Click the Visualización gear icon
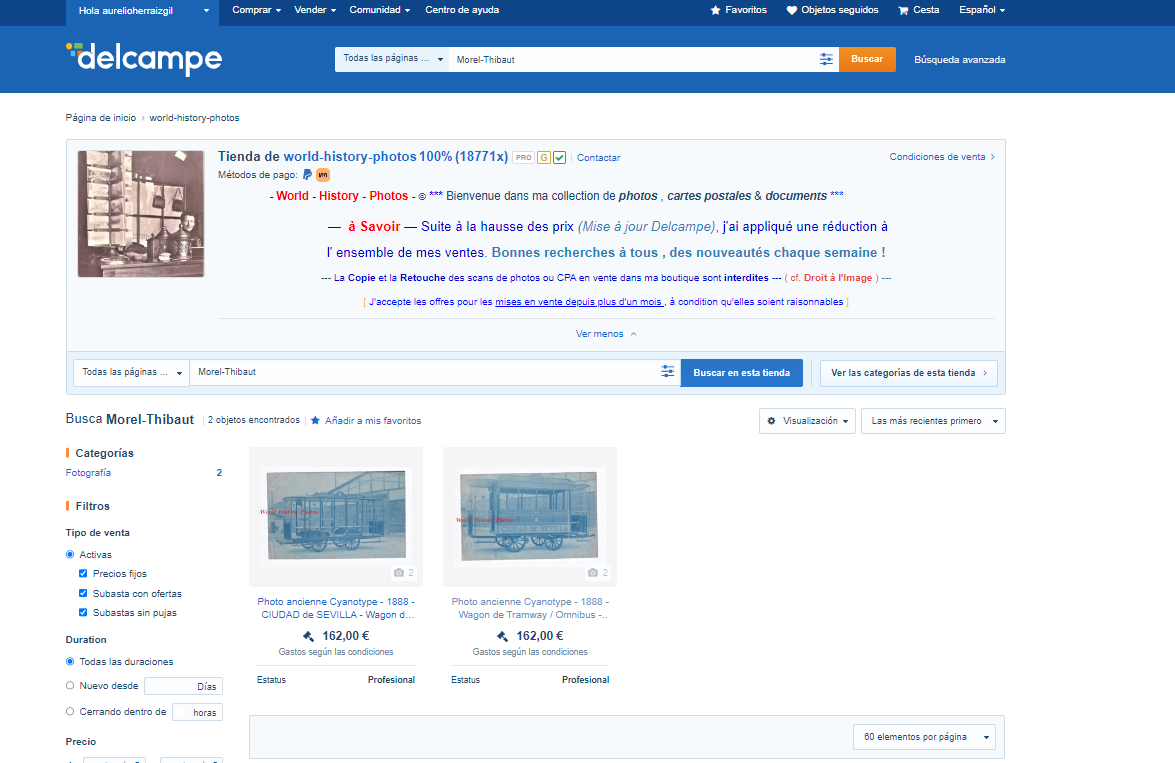Viewport: 1175px width, 763px height. 771,421
